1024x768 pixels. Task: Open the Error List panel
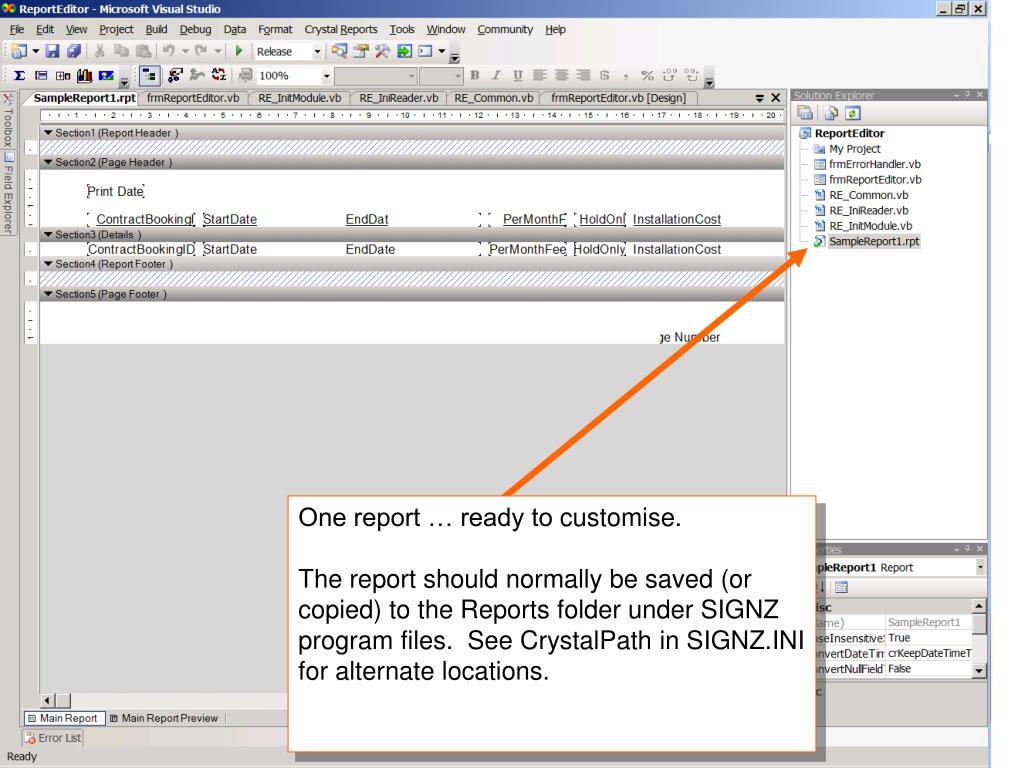tap(53, 738)
